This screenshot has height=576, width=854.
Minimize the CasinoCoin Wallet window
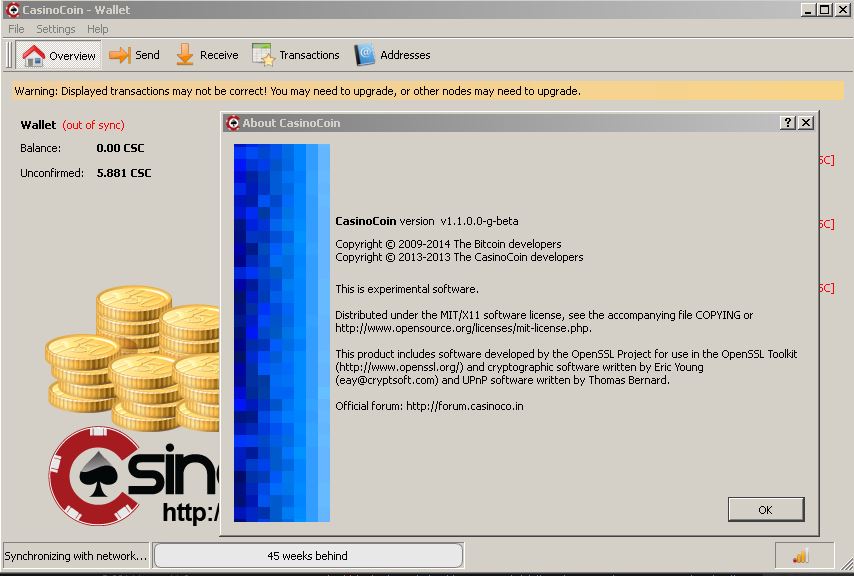808,10
